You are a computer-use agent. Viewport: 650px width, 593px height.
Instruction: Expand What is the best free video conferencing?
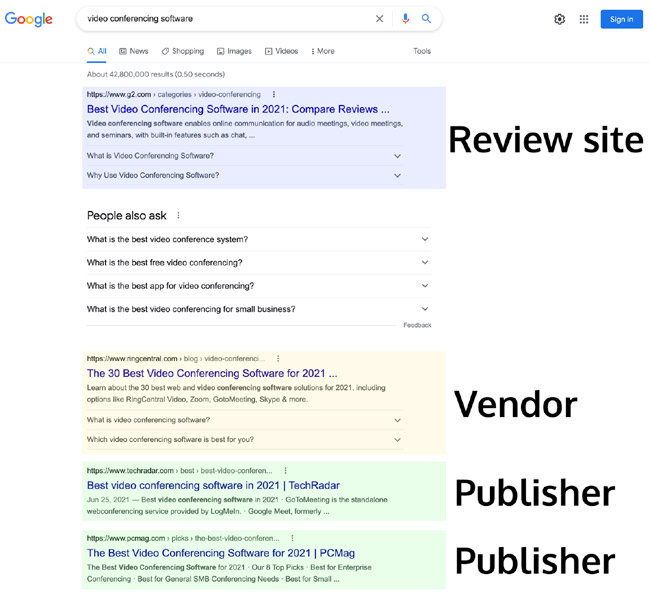pyautogui.click(x=259, y=262)
